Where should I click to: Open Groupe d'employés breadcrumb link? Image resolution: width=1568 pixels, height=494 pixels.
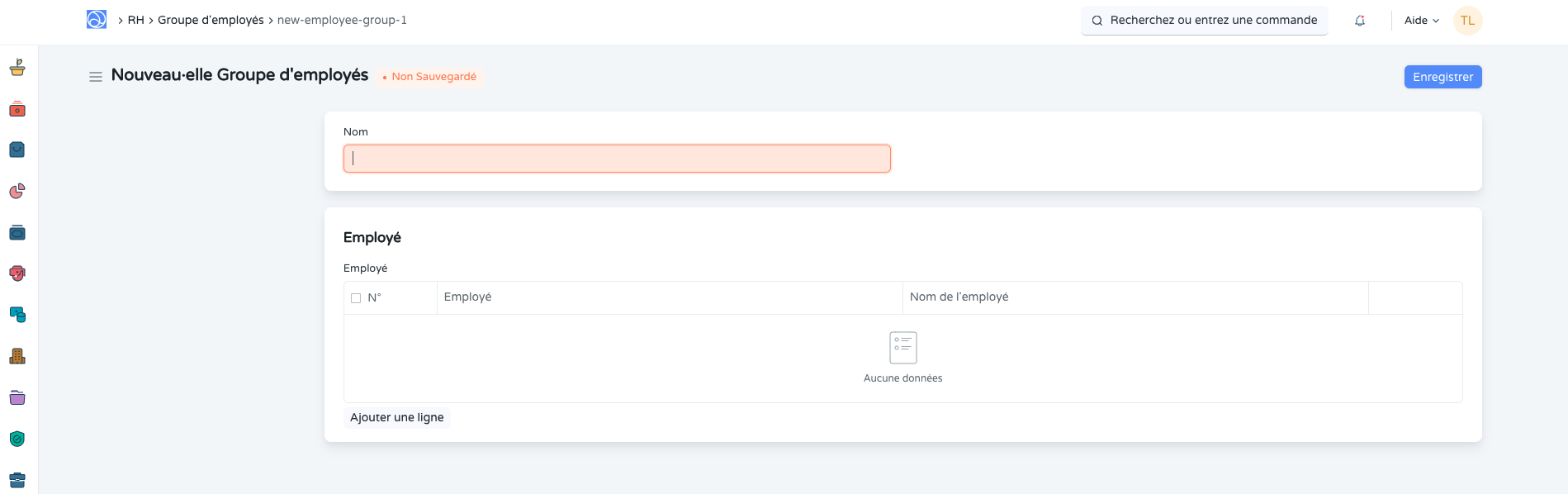pos(211,21)
